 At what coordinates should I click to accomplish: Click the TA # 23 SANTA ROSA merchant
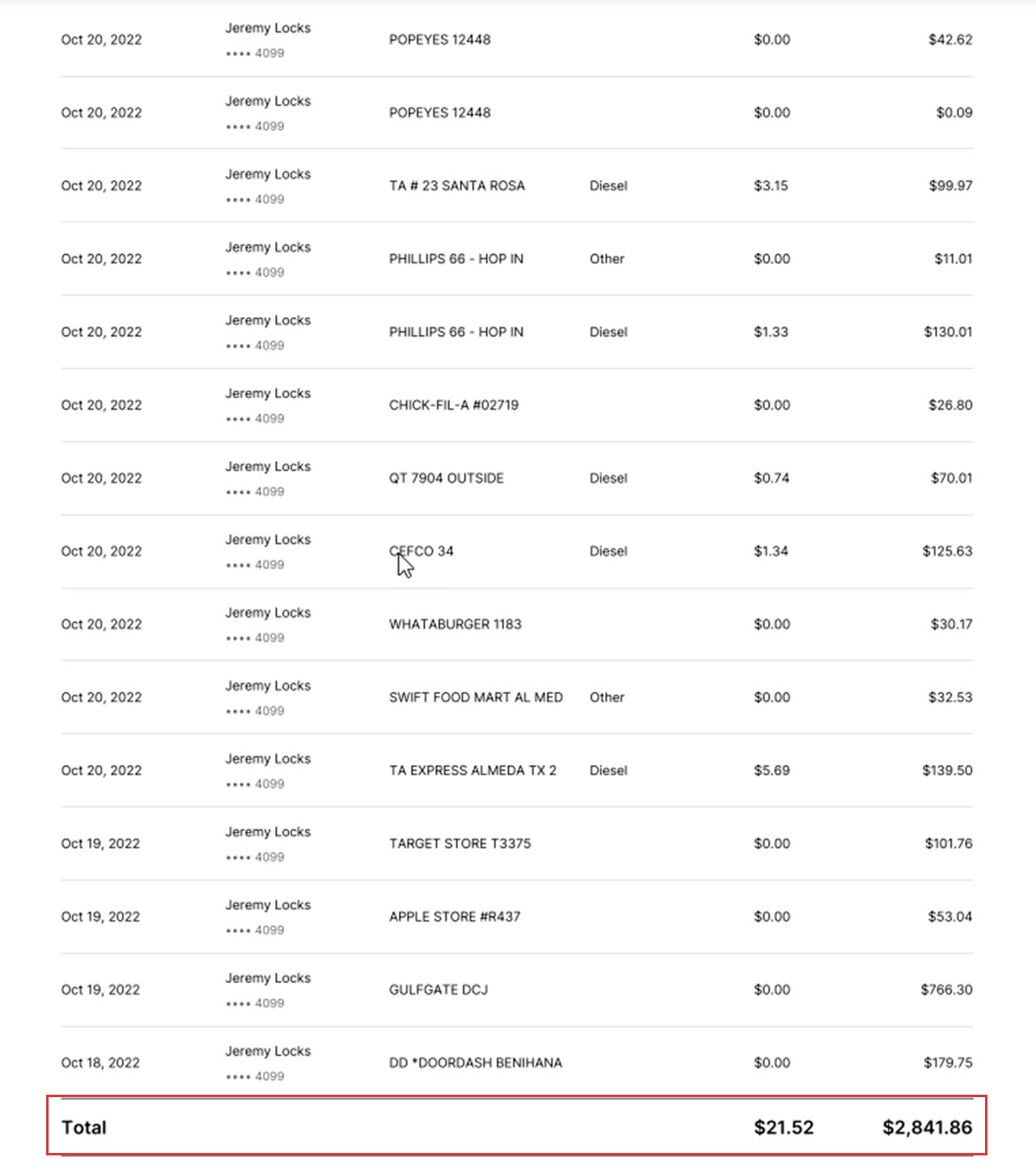(x=456, y=185)
